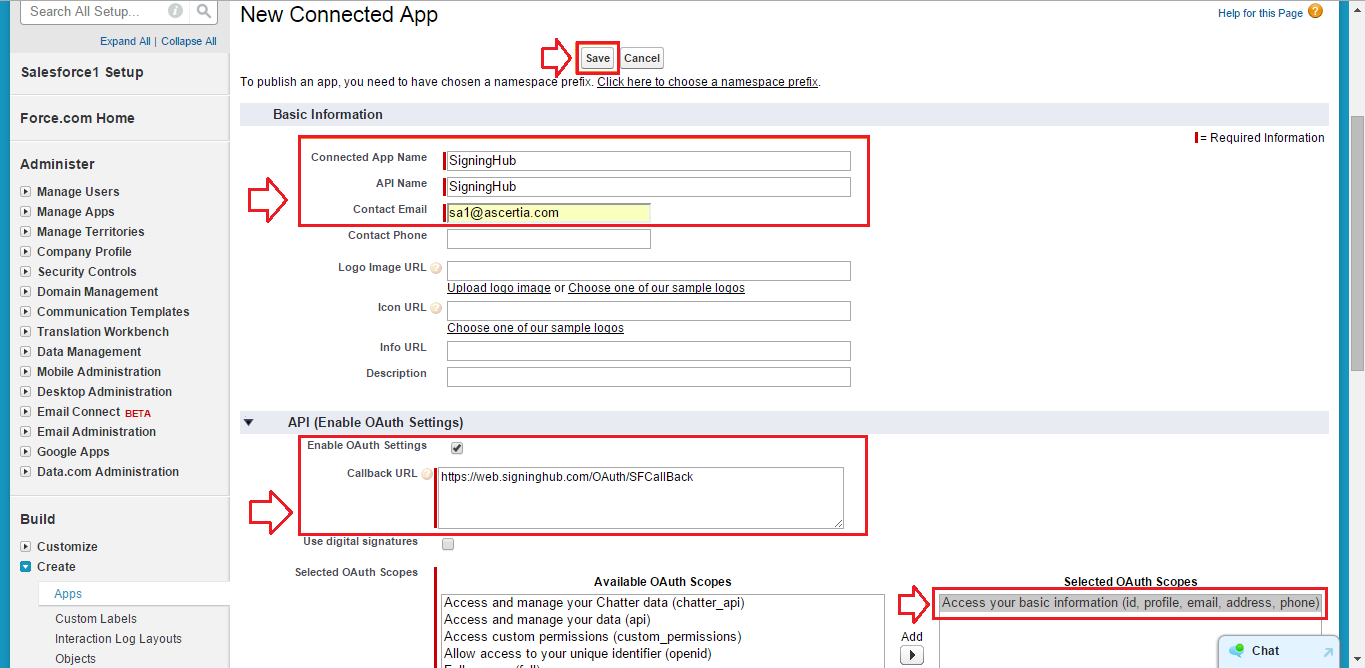Open Google Apps in sidebar
1365x668 pixels.
tap(73, 452)
